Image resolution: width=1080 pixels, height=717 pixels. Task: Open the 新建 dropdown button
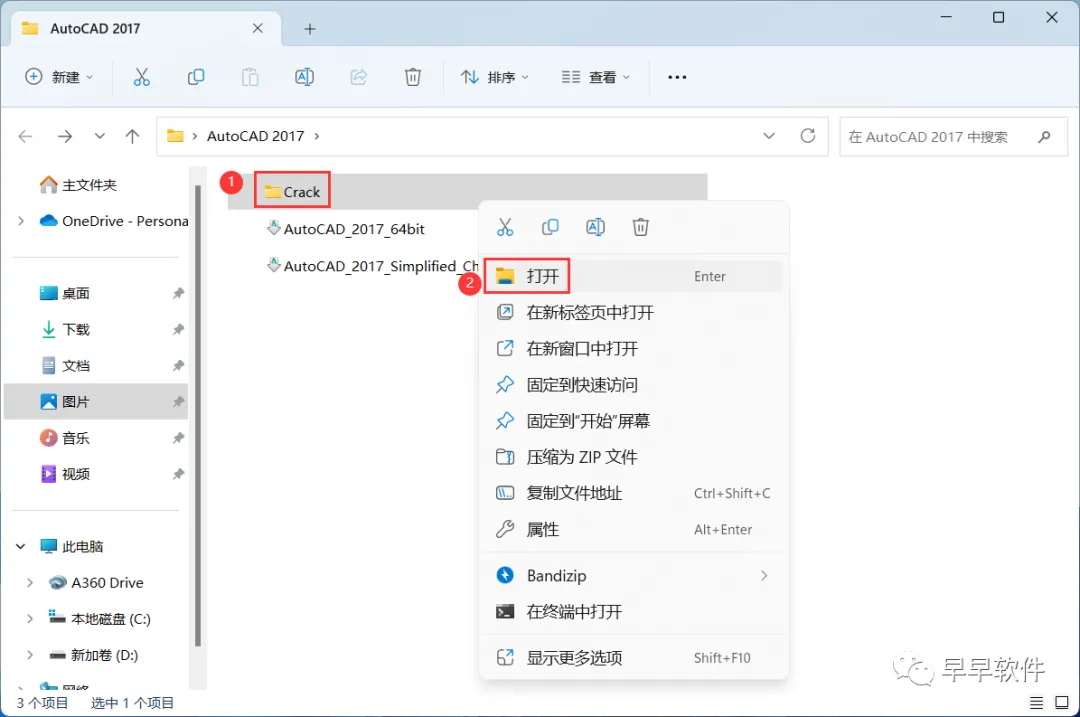click(x=59, y=77)
